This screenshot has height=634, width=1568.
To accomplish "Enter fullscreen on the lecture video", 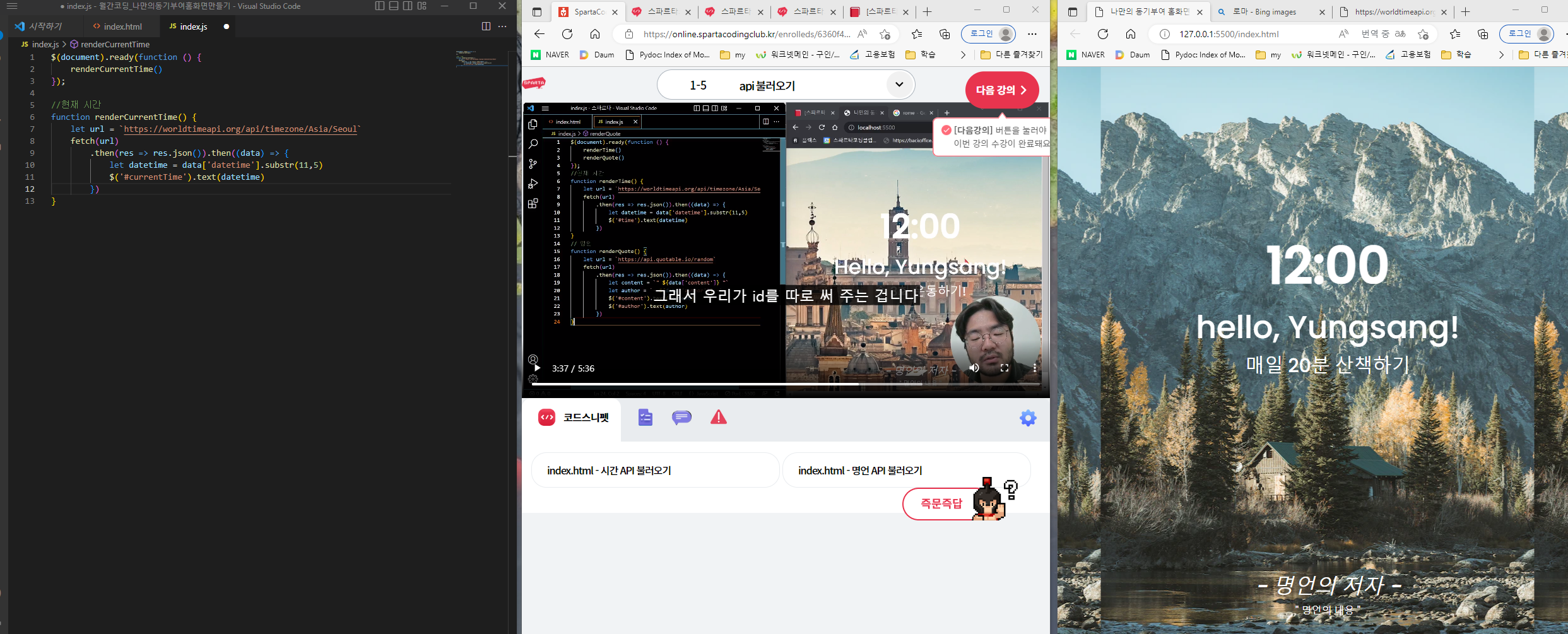I will (x=1005, y=368).
